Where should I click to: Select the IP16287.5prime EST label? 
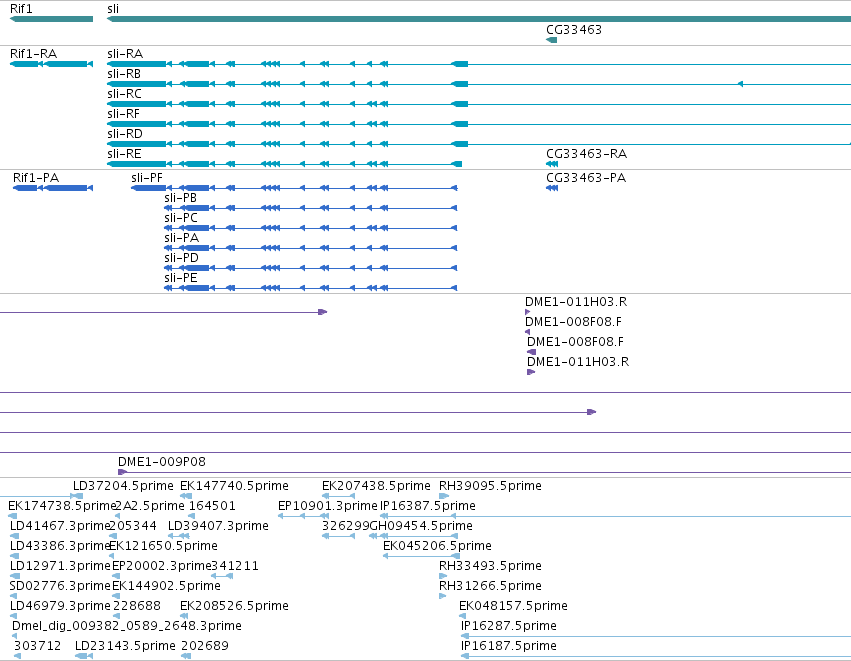[509, 626]
